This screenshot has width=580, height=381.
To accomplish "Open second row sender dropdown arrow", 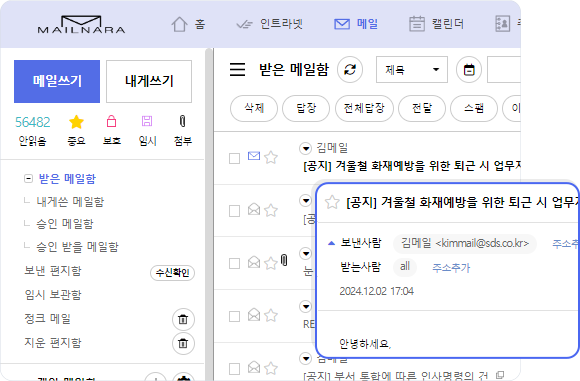I will coord(306,201).
